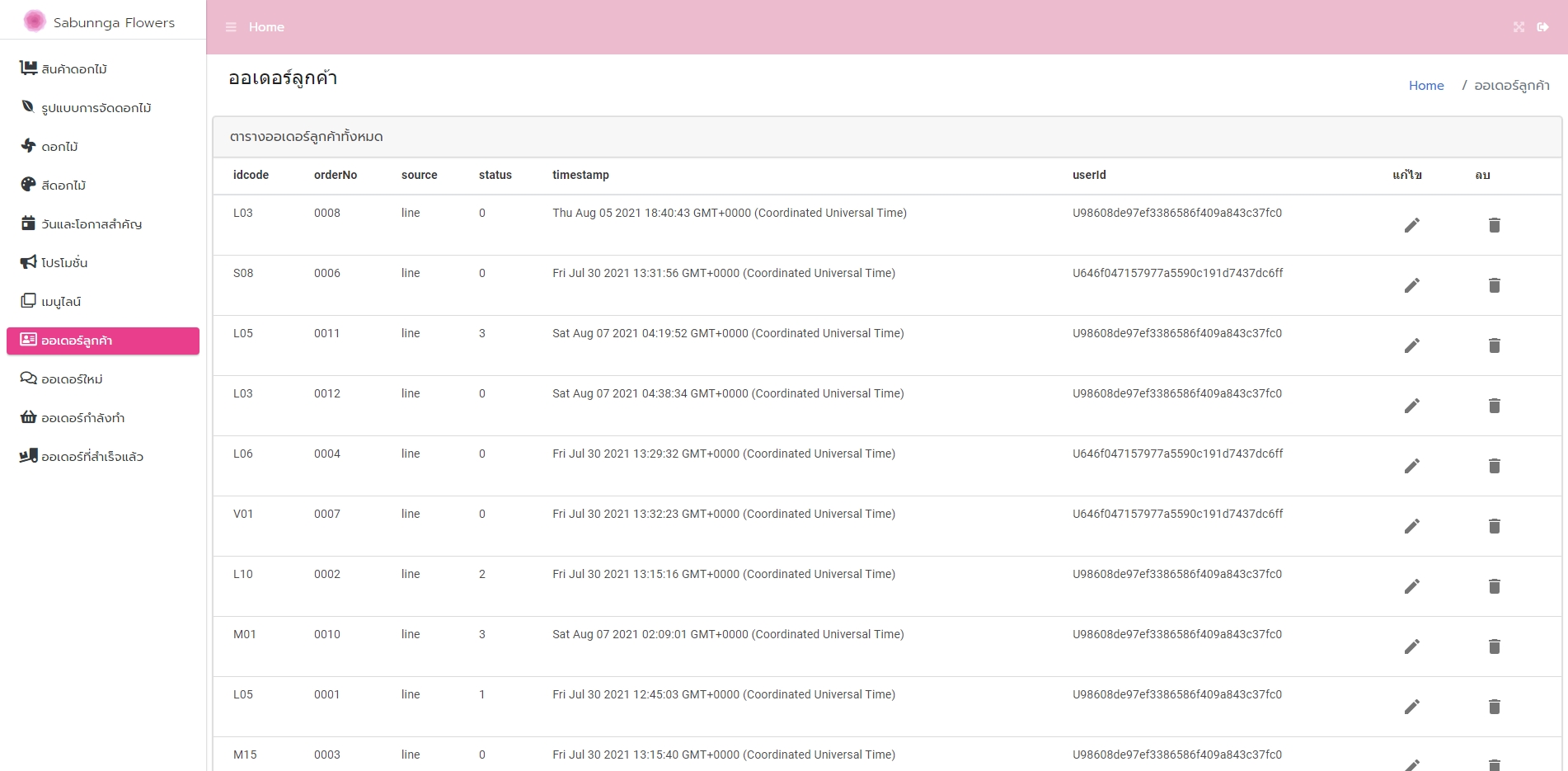
Task: Open สีดอกไม้ color menu item
Action: (103, 185)
